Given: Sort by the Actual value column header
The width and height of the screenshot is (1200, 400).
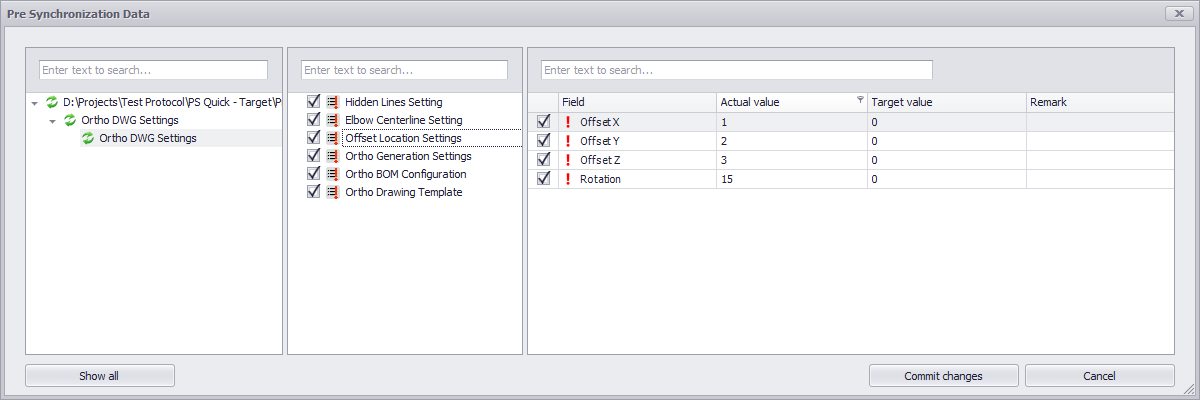Looking at the screenshot, I should [x=791, y=102].
